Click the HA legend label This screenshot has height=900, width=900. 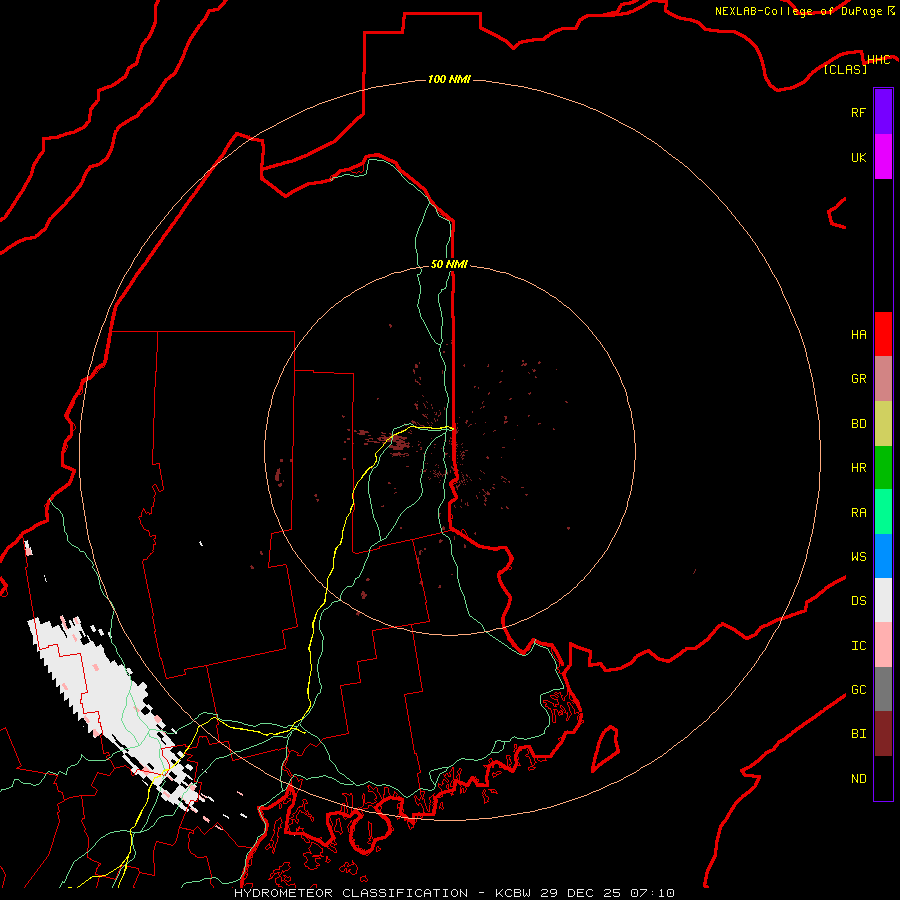858,335
